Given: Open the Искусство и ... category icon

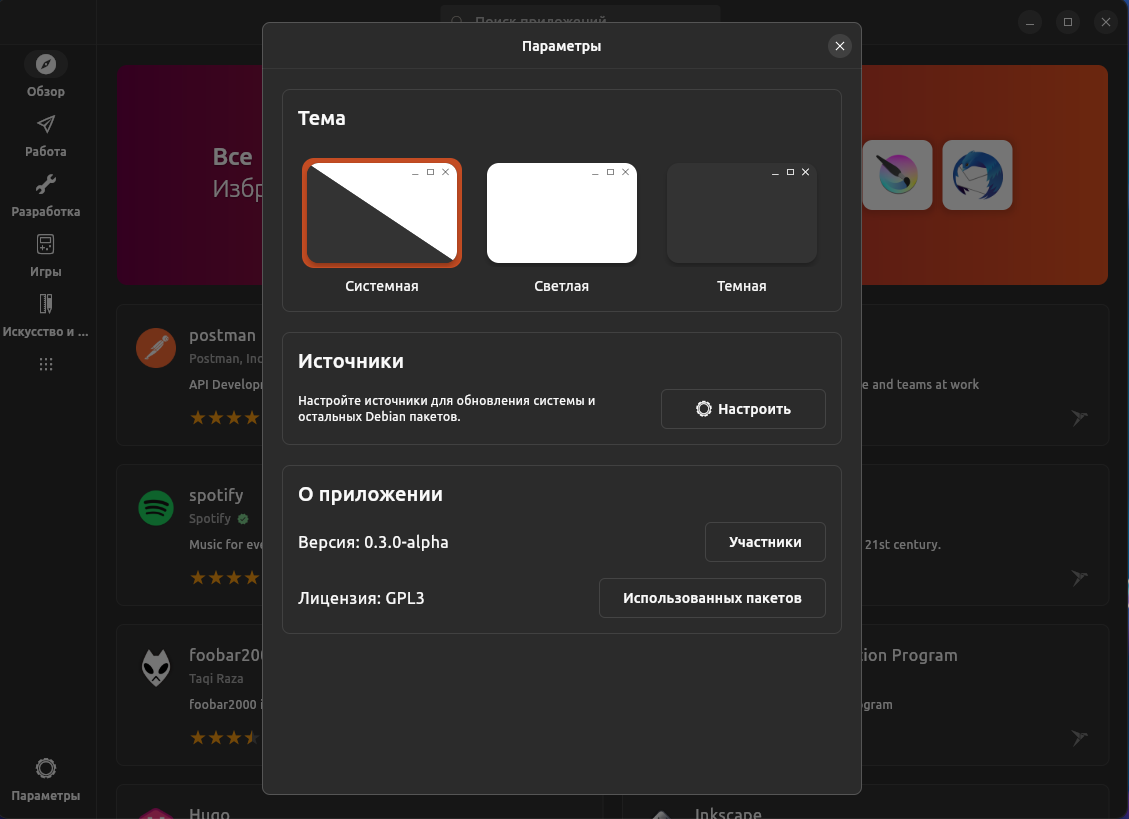Looking at the screenshot, I should pos(45,304).
